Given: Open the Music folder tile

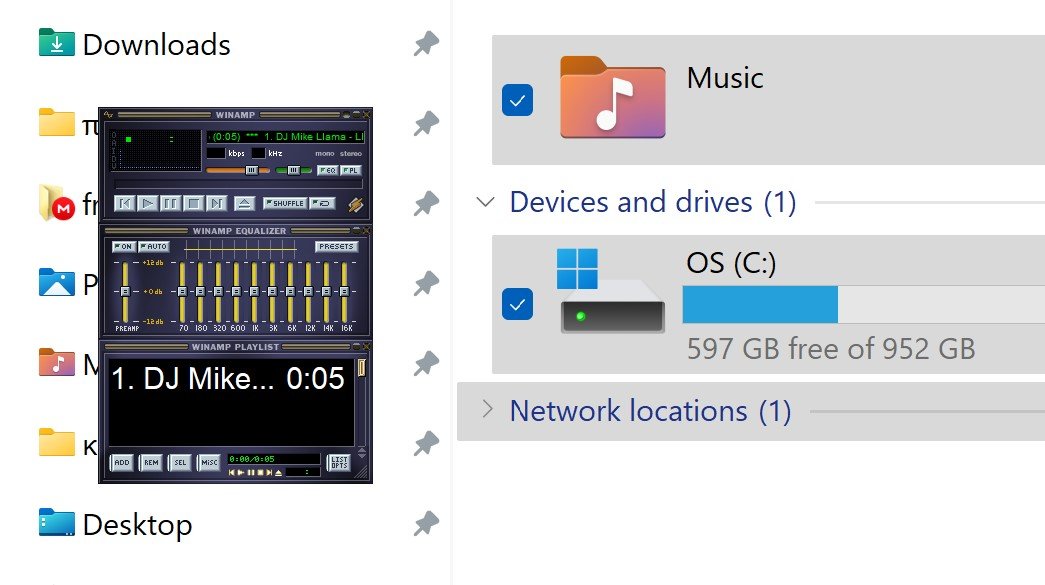Looking at the screenshot, I should point(768,100).
